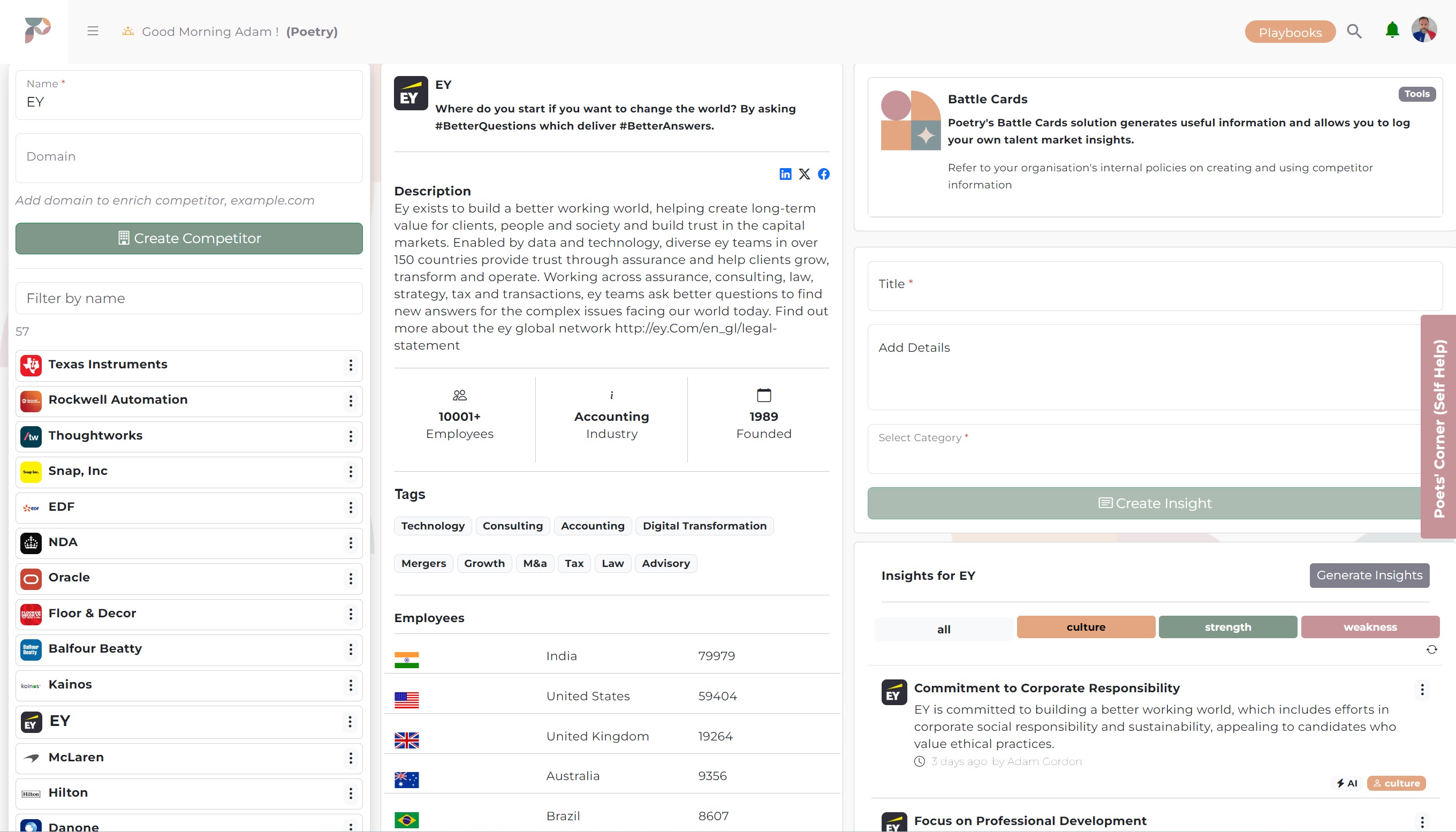
Task: Click the Digital Transformation tag
Action: click(704, 526)
